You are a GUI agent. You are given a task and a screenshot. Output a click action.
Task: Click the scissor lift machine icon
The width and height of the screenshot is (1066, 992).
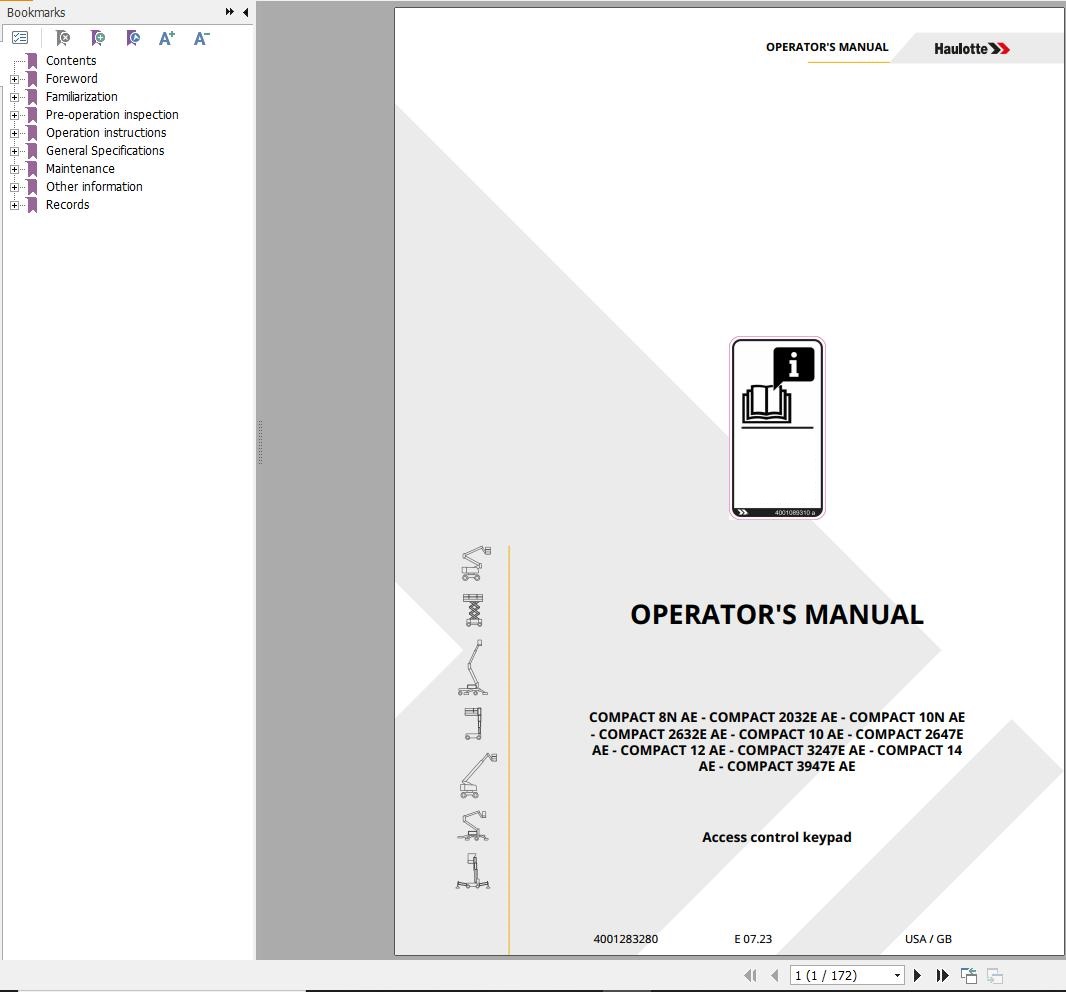pos(473,610)
